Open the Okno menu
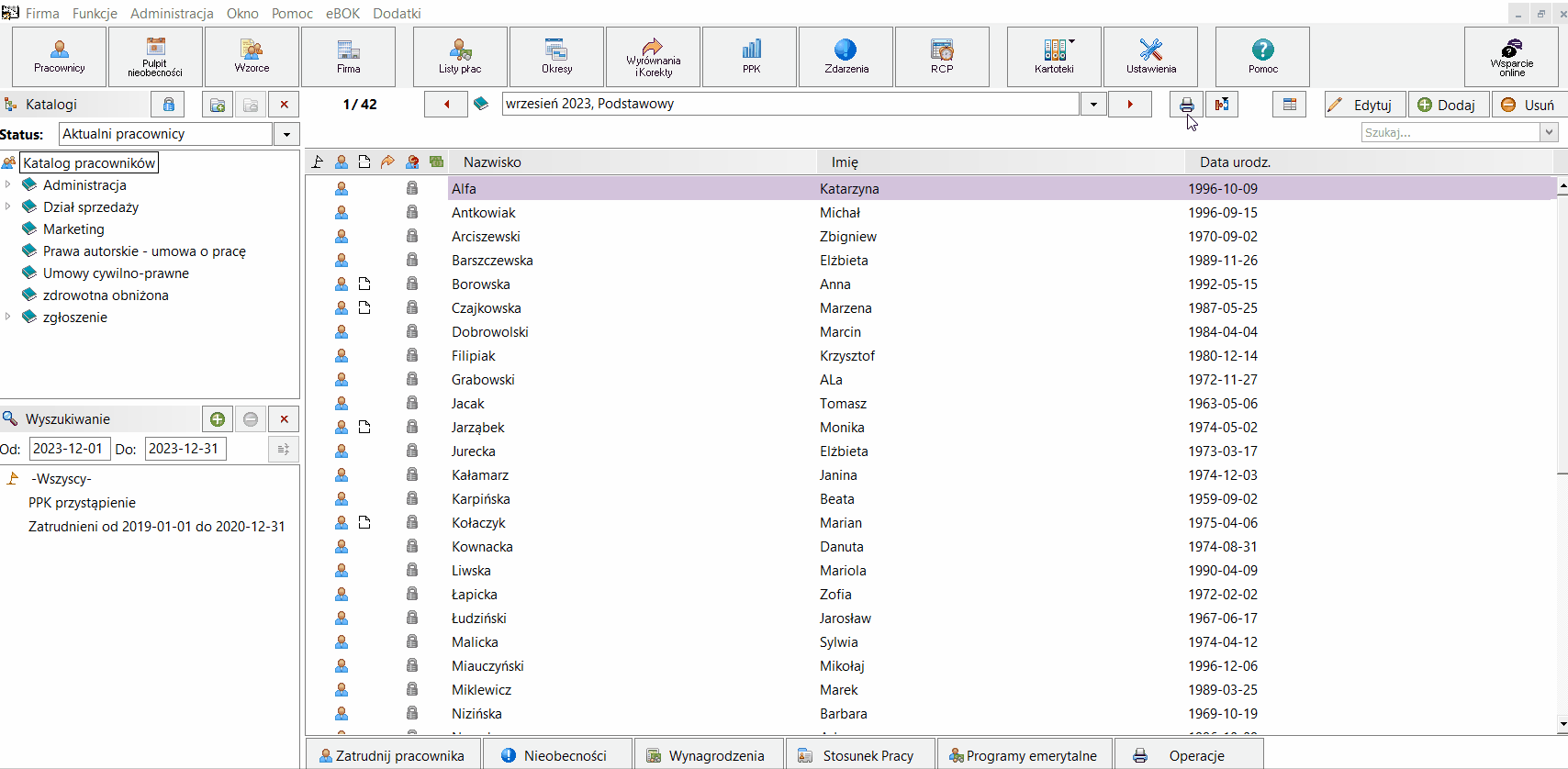Viewport: 1568px width, 769px height. point(242,13)
